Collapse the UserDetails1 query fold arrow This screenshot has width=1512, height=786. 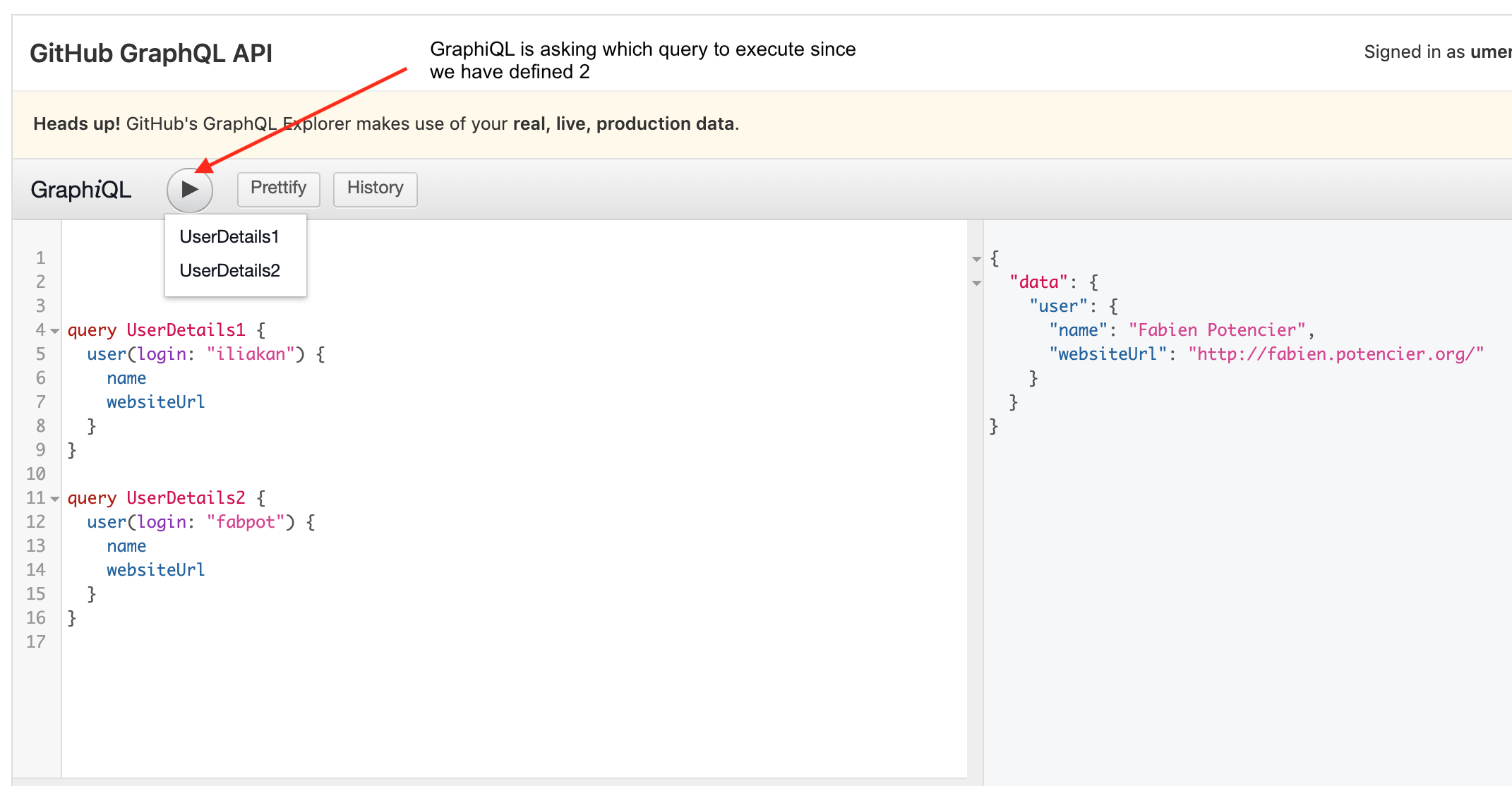pyautogui.click(x=55, y=331)
